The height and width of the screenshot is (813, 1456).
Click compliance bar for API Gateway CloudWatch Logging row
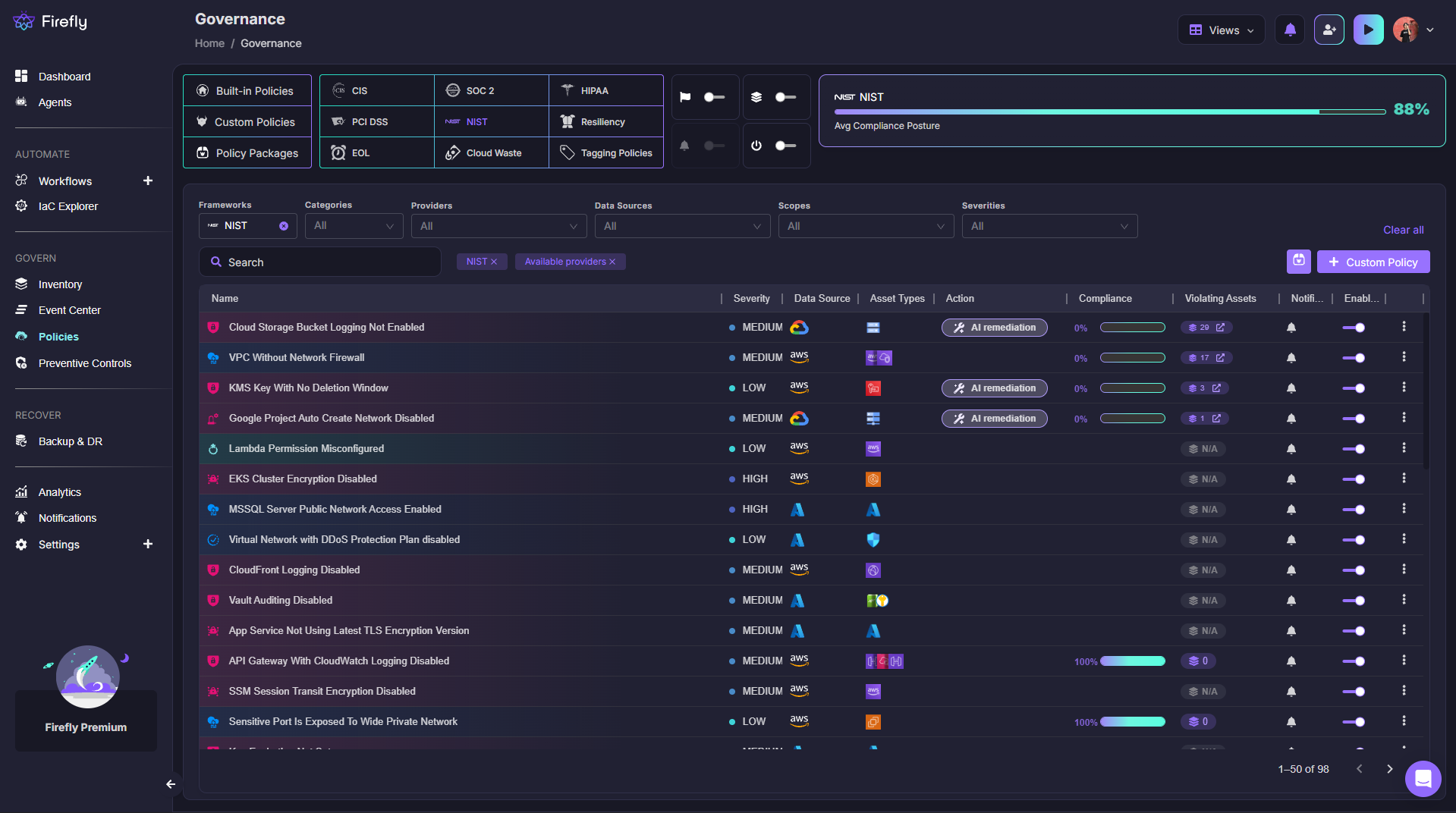1133,661
